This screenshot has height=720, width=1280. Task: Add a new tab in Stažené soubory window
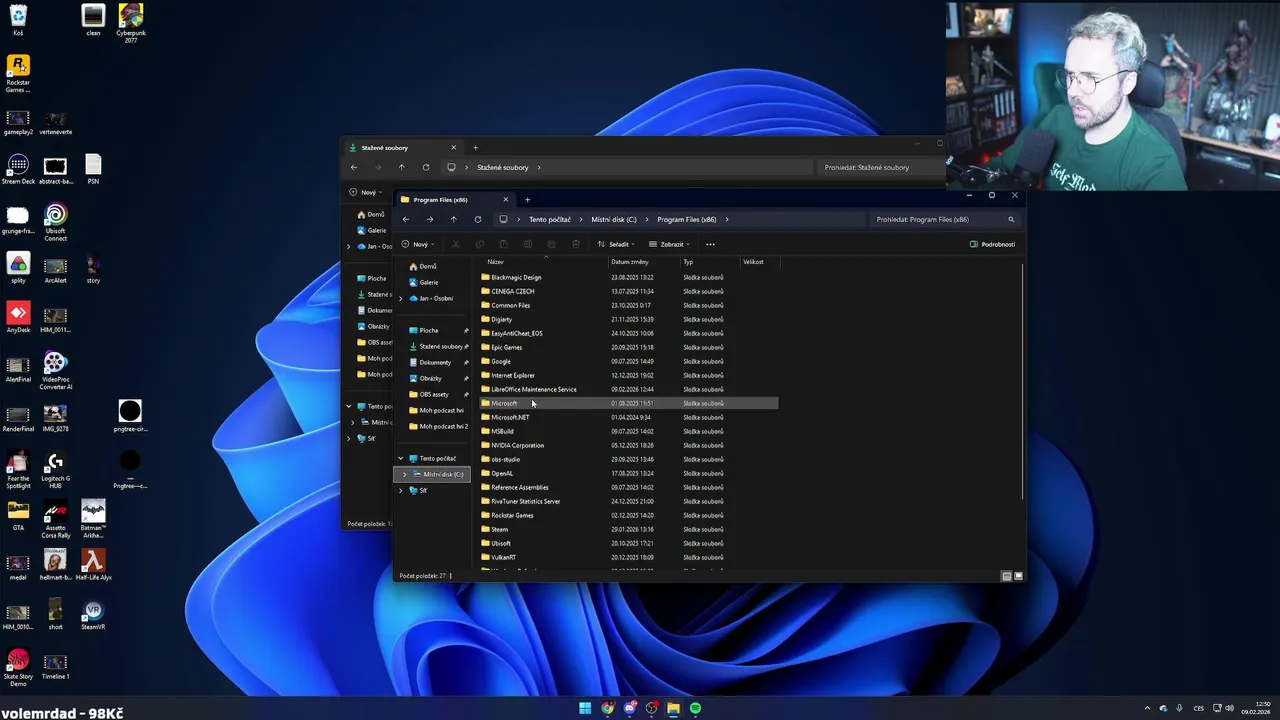[x=475, y=148]
